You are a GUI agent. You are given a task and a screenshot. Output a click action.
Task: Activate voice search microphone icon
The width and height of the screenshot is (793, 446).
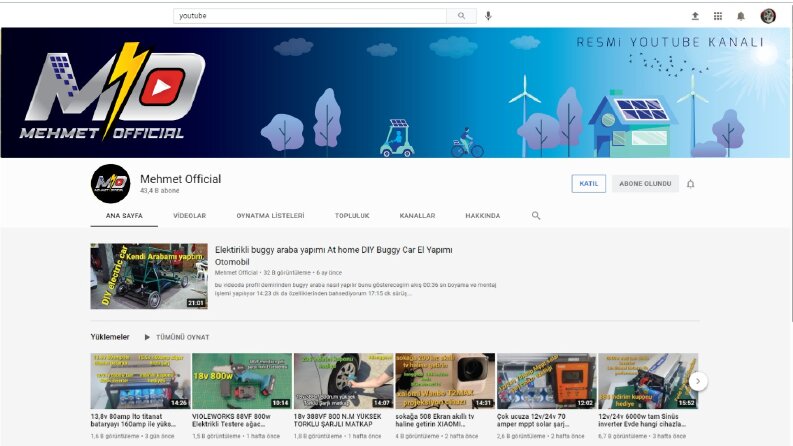[488, 16]
